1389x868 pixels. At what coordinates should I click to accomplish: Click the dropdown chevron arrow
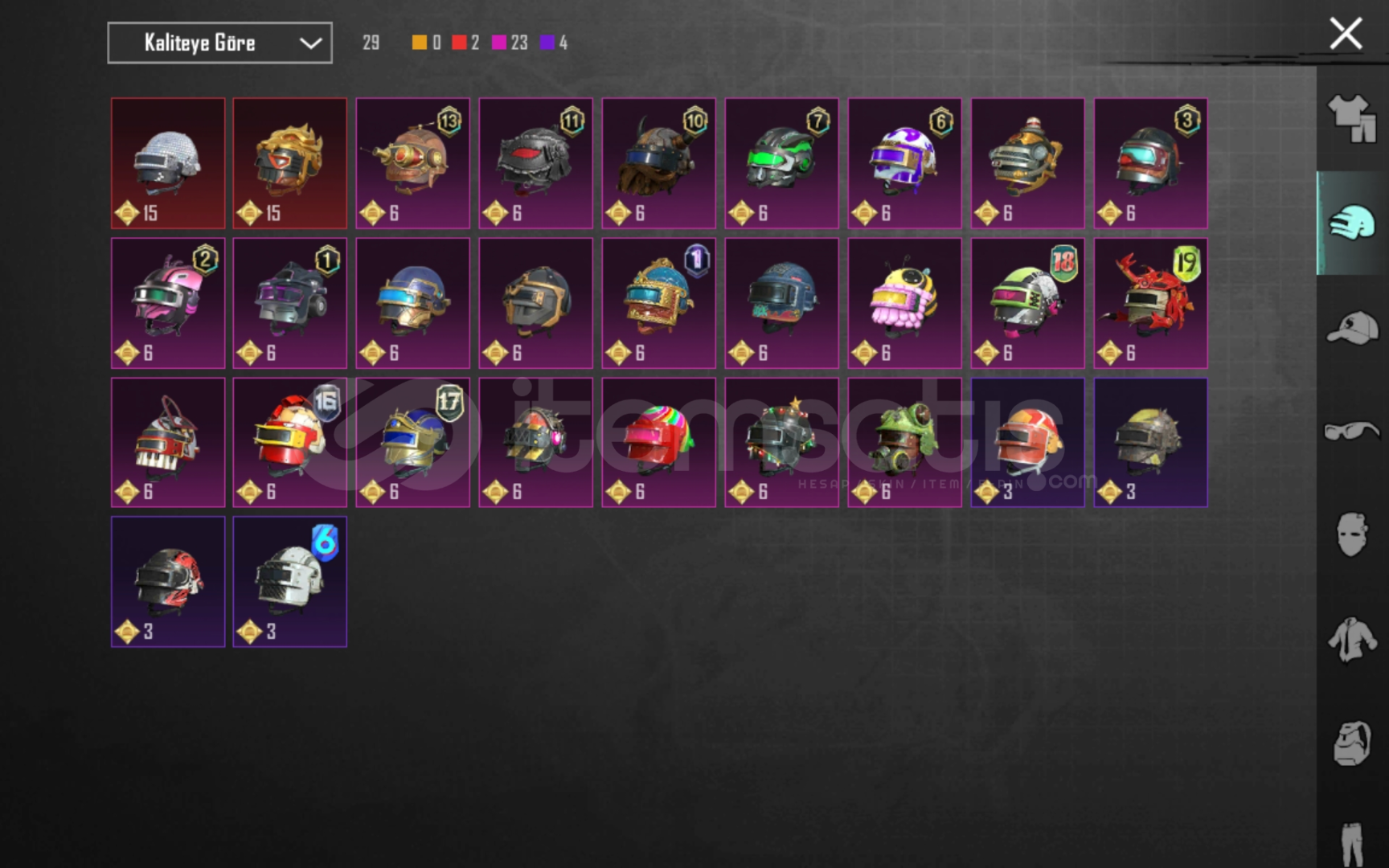click(x=310, y=43)
